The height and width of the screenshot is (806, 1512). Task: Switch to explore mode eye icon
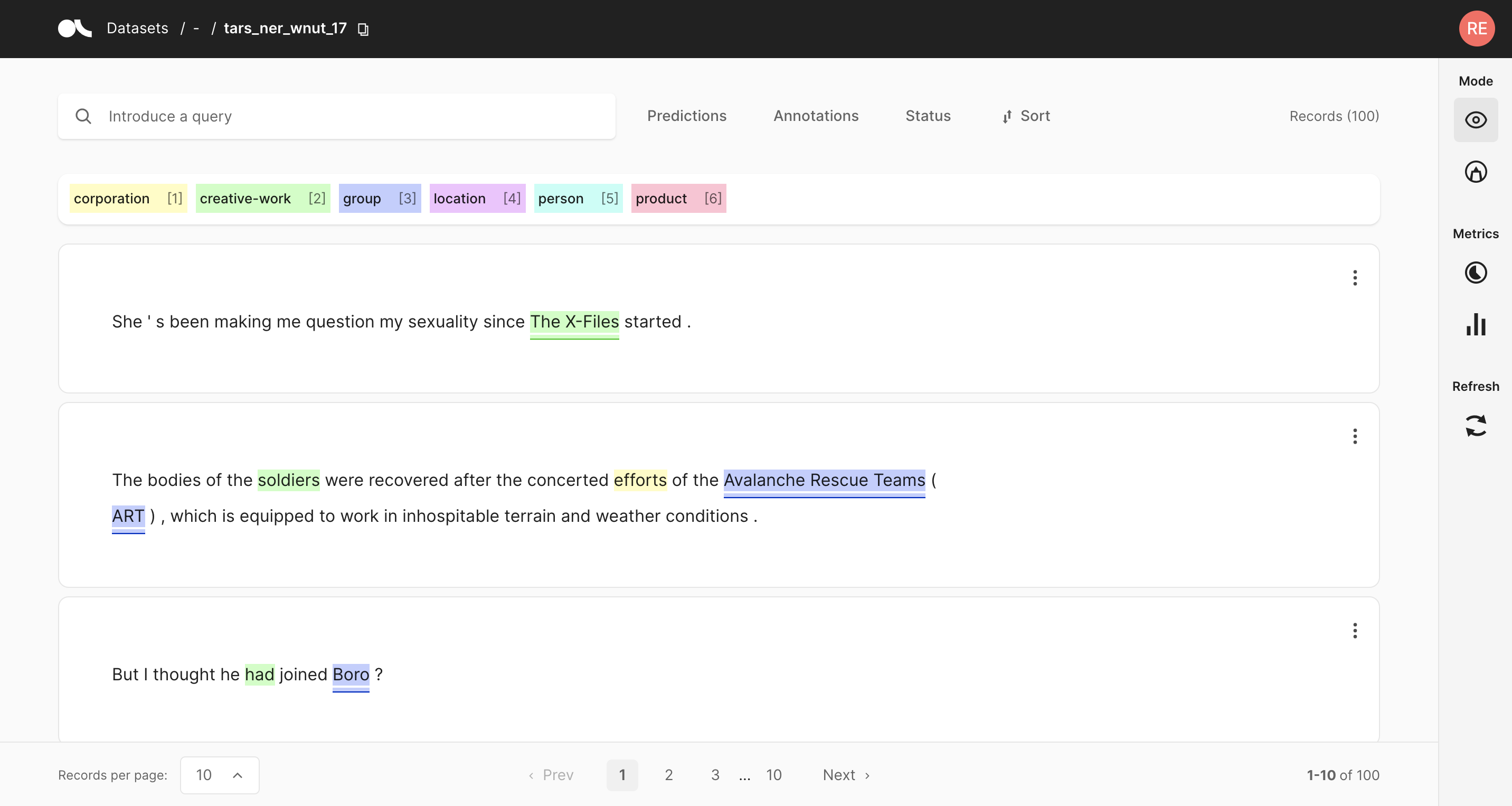[x=1476, y=120]
